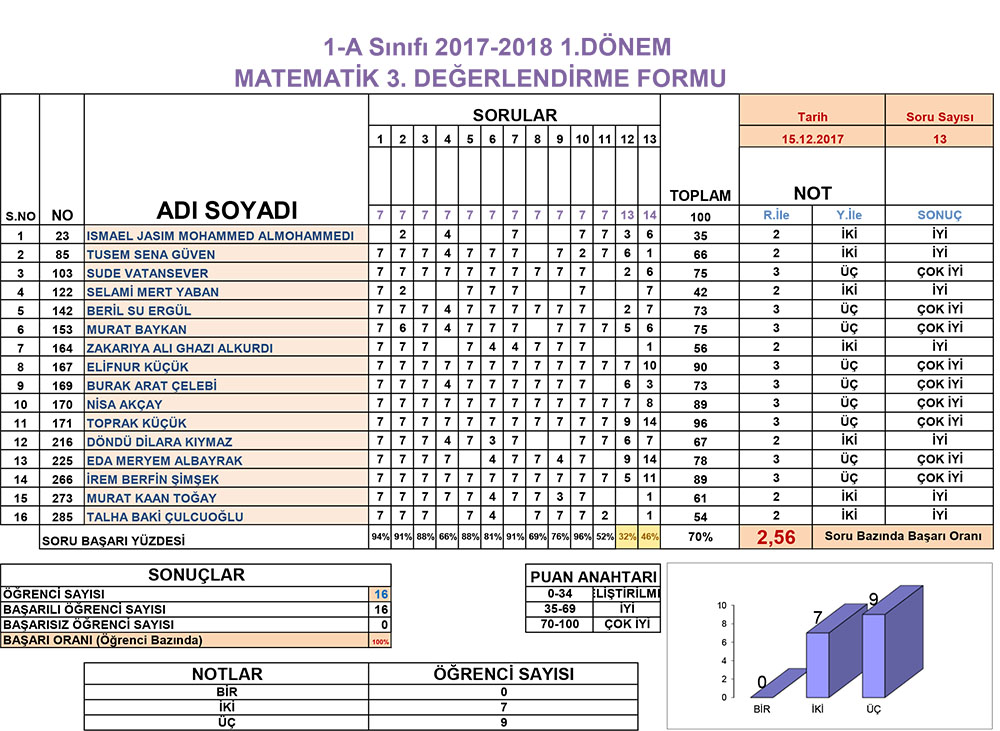Click the S.NO column header
The image size is (1000, 731).
[20, 216]
